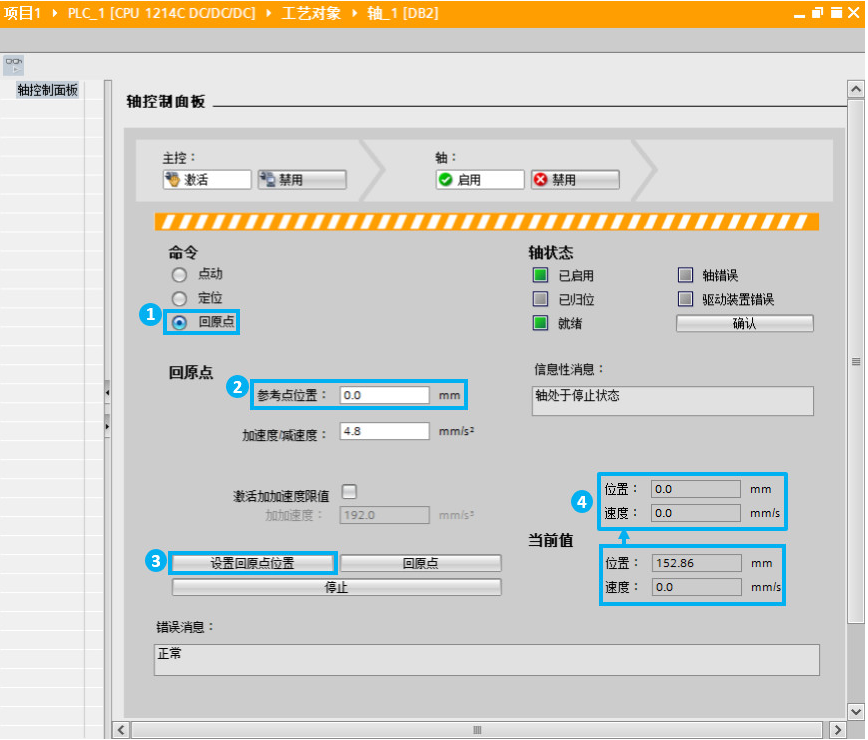
Task: Activate master control with 激活 button
Action: 207,180
